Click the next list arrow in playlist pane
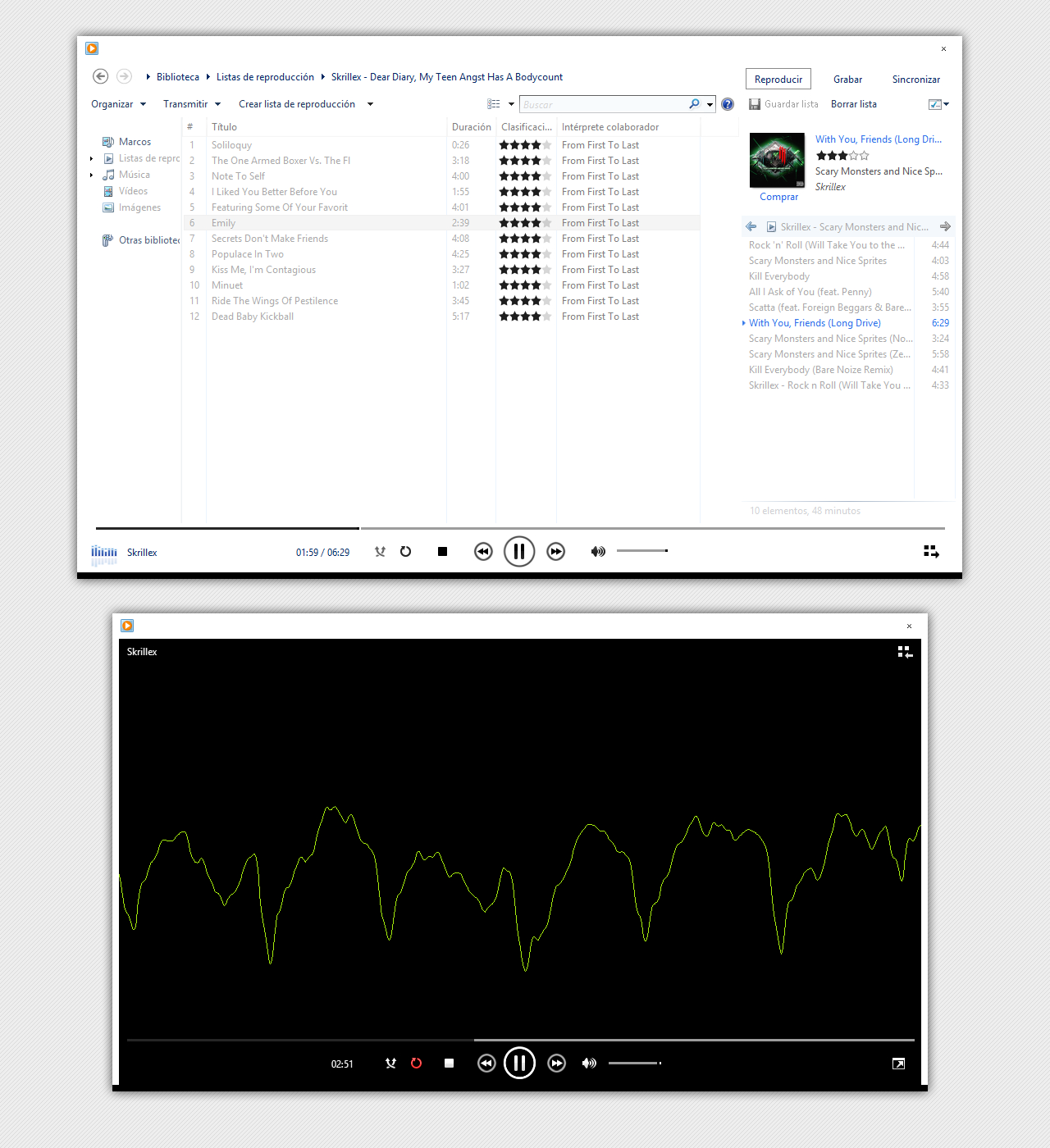This screenshot has width=1050, height=1148. [x=945, y=226]
